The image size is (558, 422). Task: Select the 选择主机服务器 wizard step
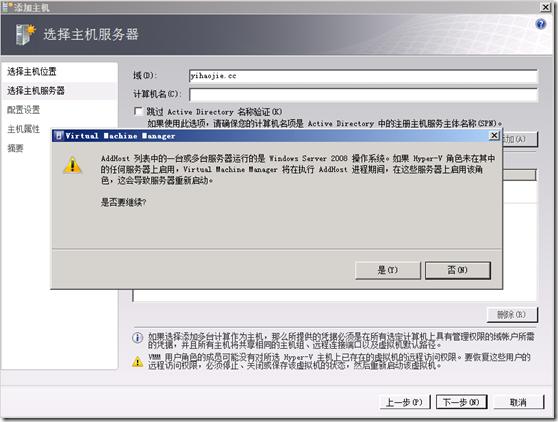pyautogui.click(x=36, y=91)
